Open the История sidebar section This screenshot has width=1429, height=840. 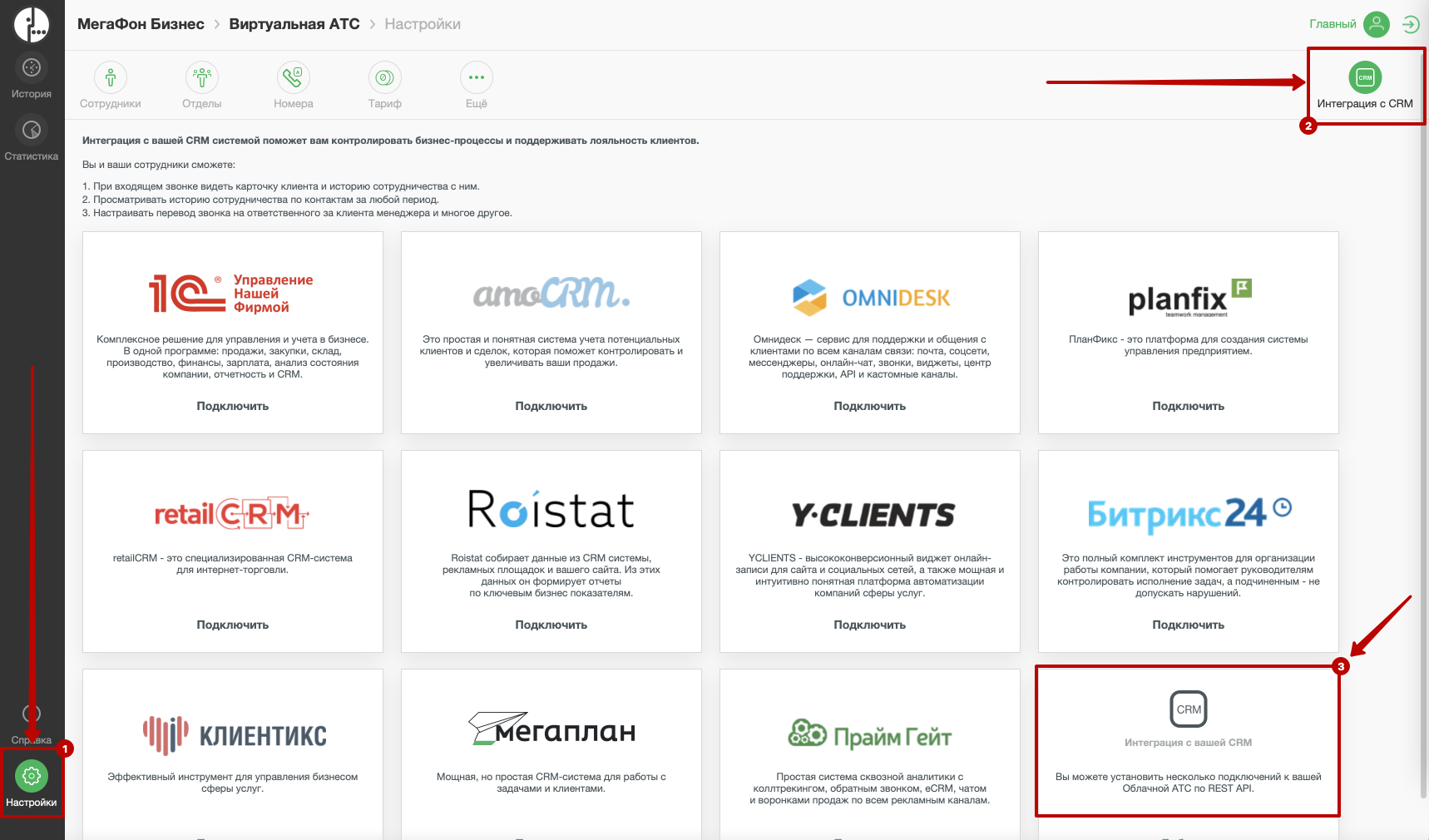(x=32, y=77)
